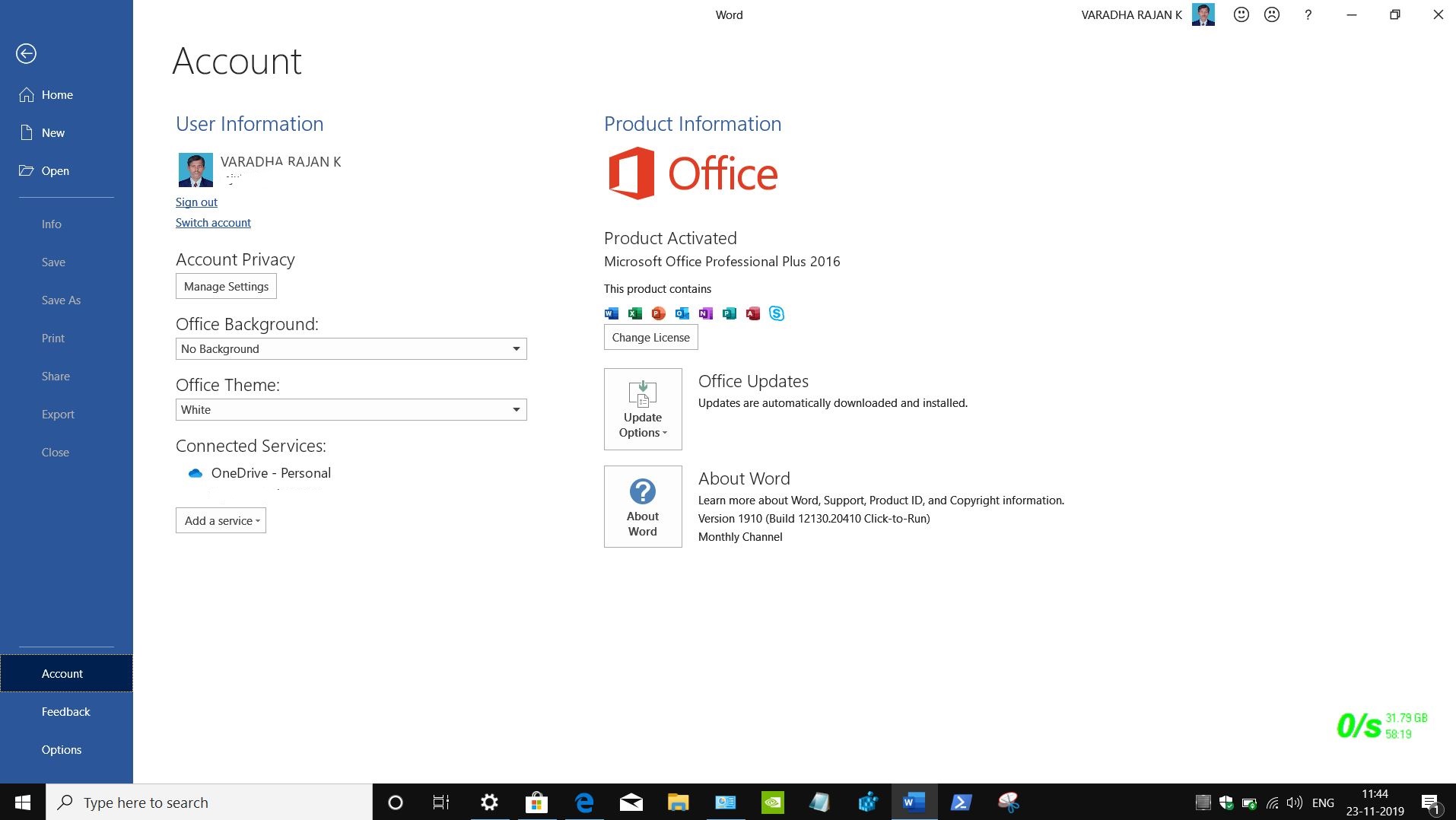Send a frown feedback icon
The height and width of the screenshot is (820, 1456).
1272,14
